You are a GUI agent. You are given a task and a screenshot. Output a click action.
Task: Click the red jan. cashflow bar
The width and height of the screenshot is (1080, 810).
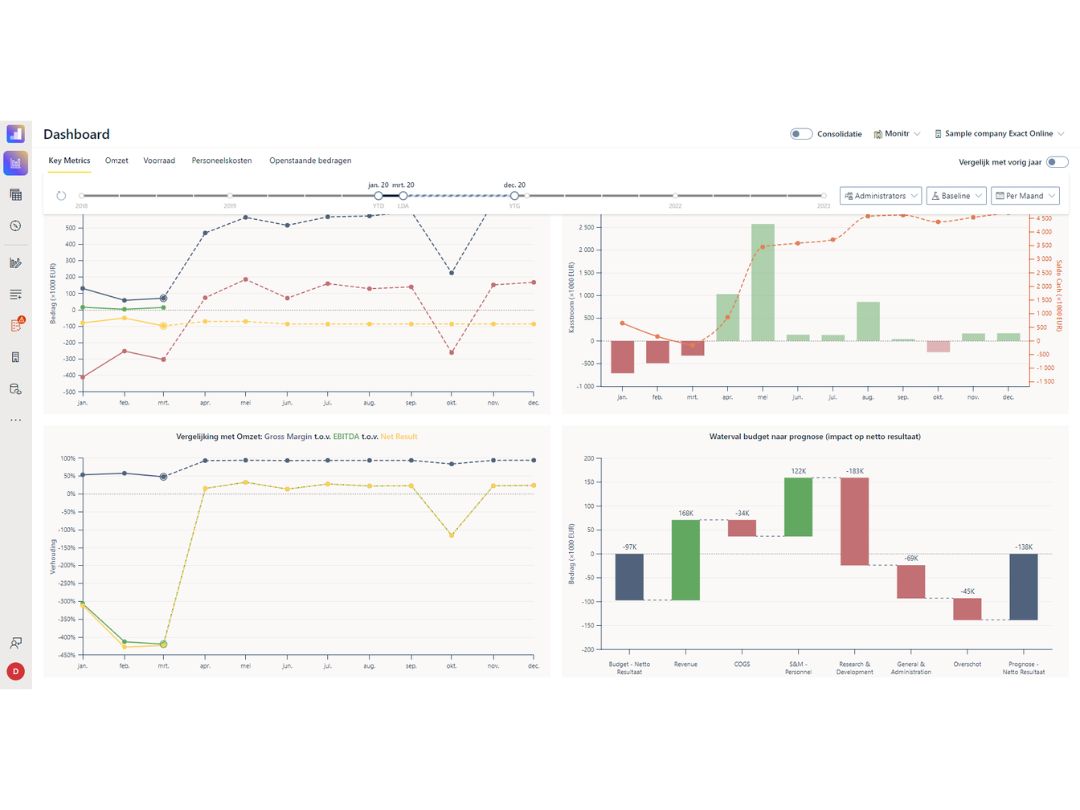(x=623, y=357)
